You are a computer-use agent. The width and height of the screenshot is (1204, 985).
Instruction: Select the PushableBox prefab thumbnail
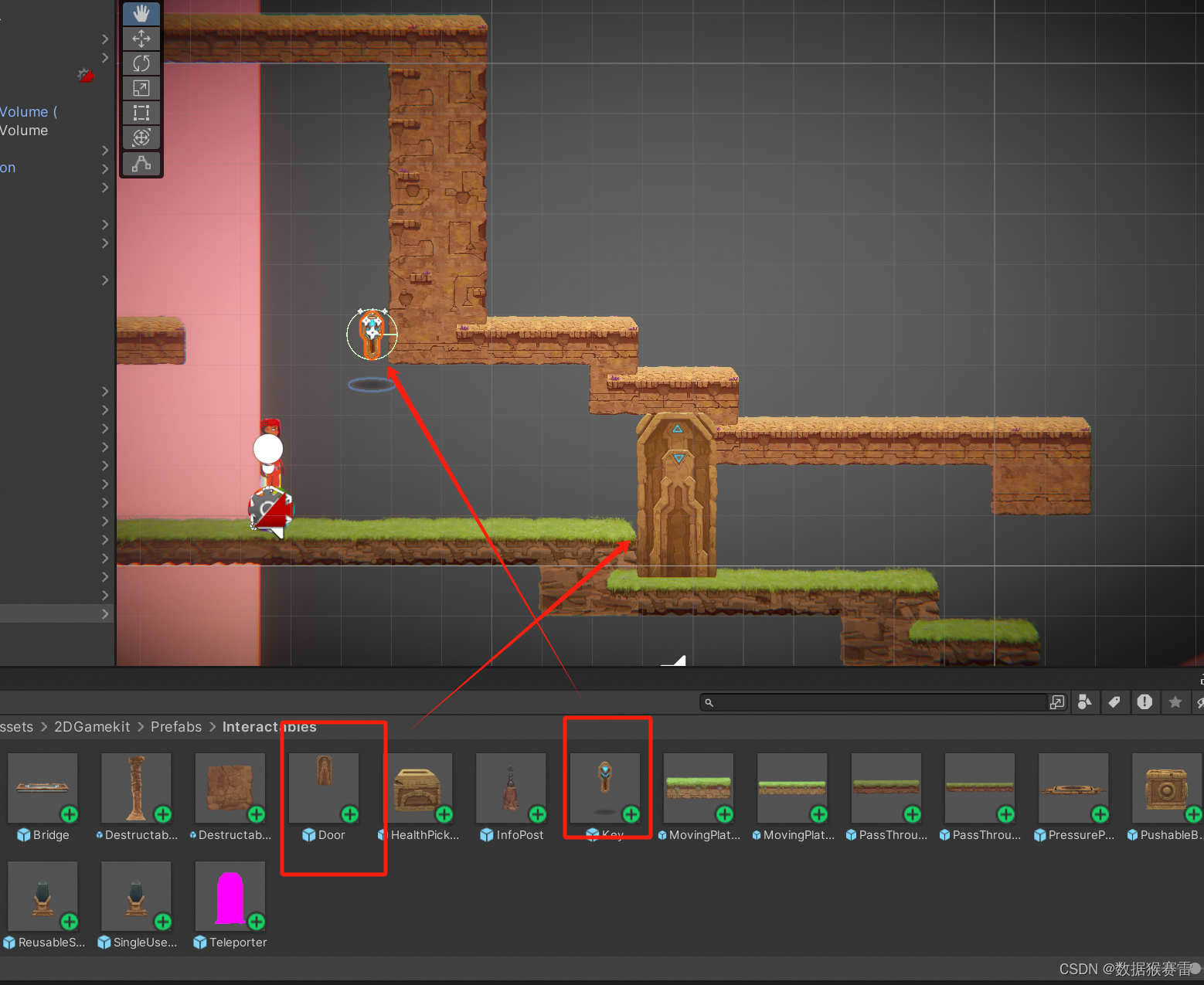(x=1167, y=788)
